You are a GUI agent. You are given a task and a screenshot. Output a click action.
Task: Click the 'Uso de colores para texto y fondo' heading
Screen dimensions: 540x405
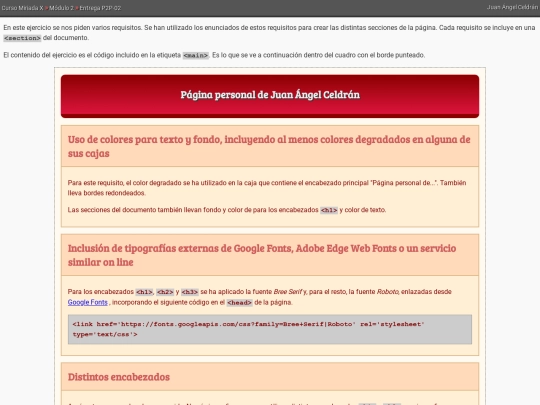tap(270, 146)
